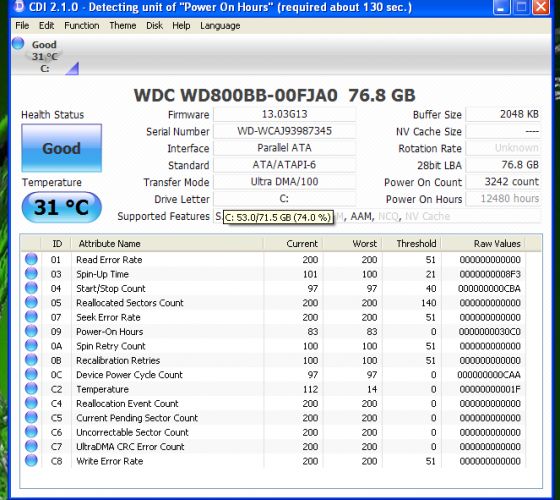Image resolution: width=560 pixels, height=500 pixels.
Task: Click the Threshold column header
Action: tap(412, 244)
